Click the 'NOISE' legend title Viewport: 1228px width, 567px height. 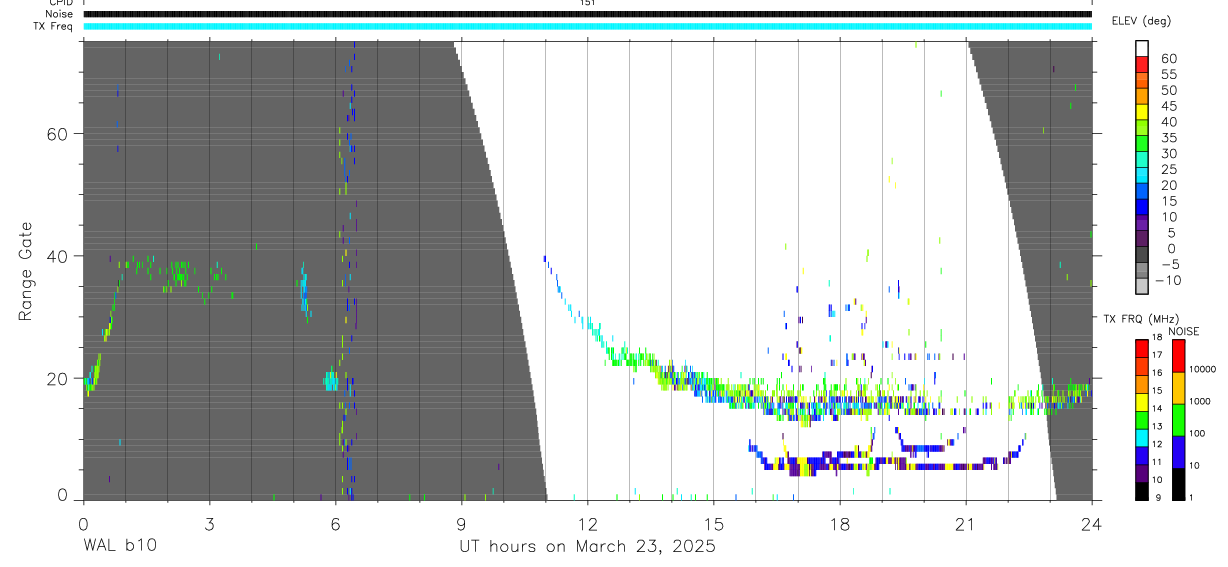1183,331
